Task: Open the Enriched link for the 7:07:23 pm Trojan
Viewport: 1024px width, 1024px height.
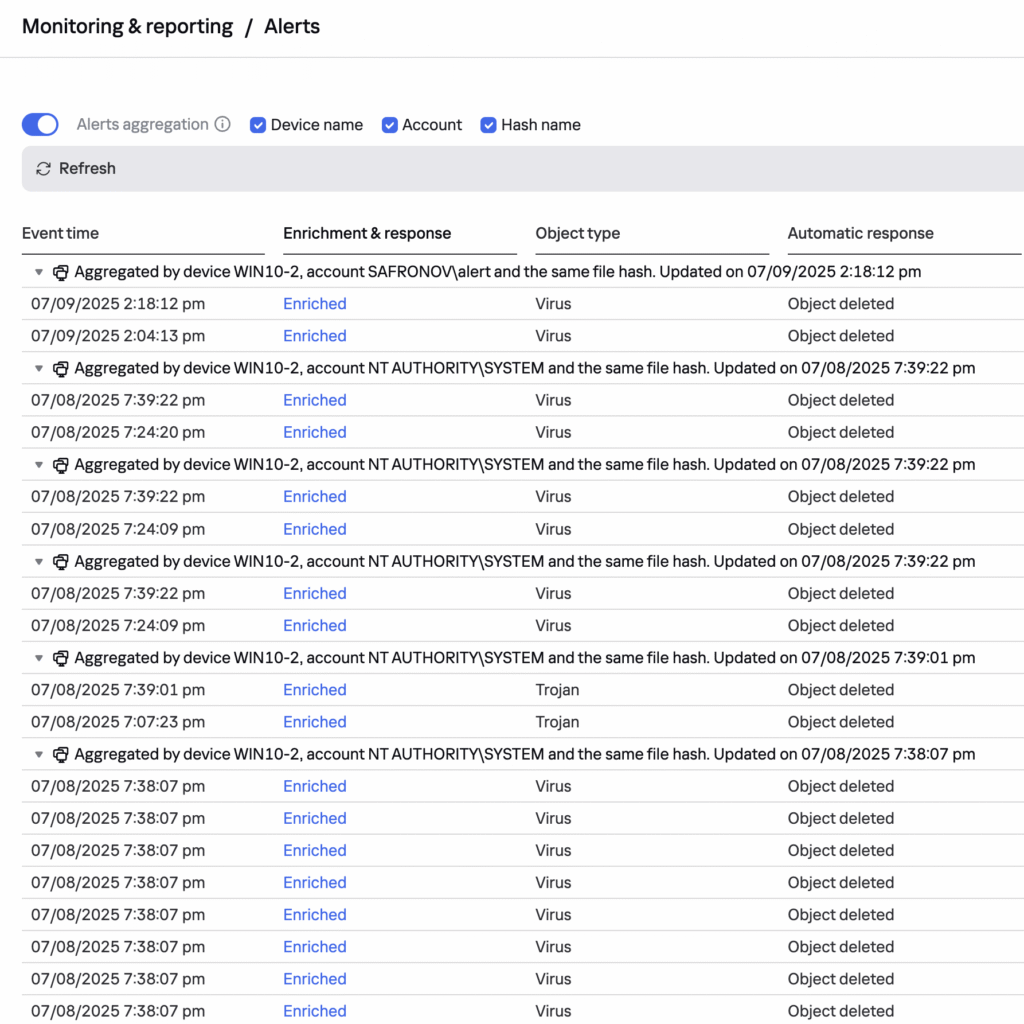Action: click(x=314, y=722)
